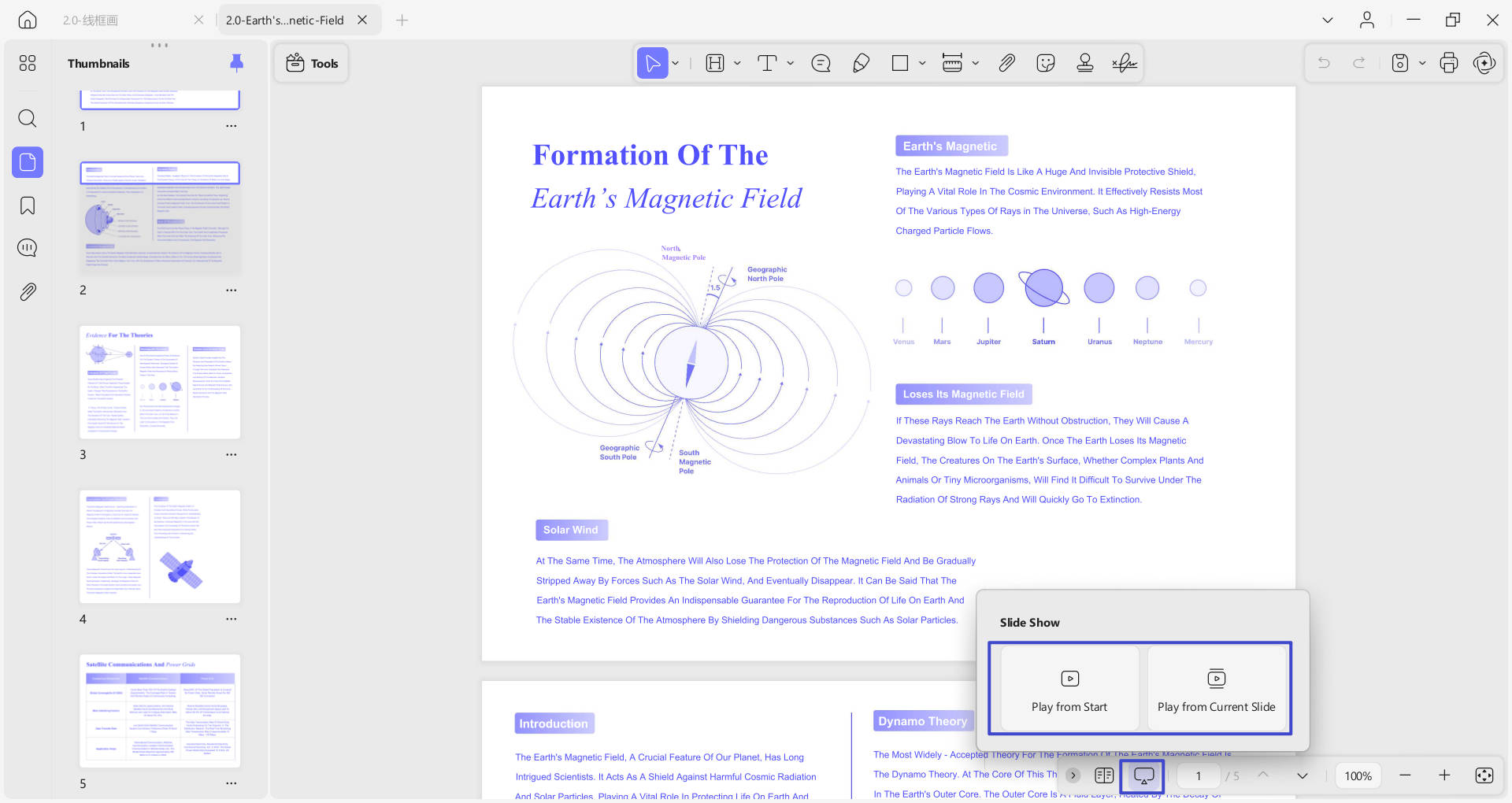1512x803 pixels.
Task: Toggle the Thumbnails panel pin
Action: click(x=236, y=63)
